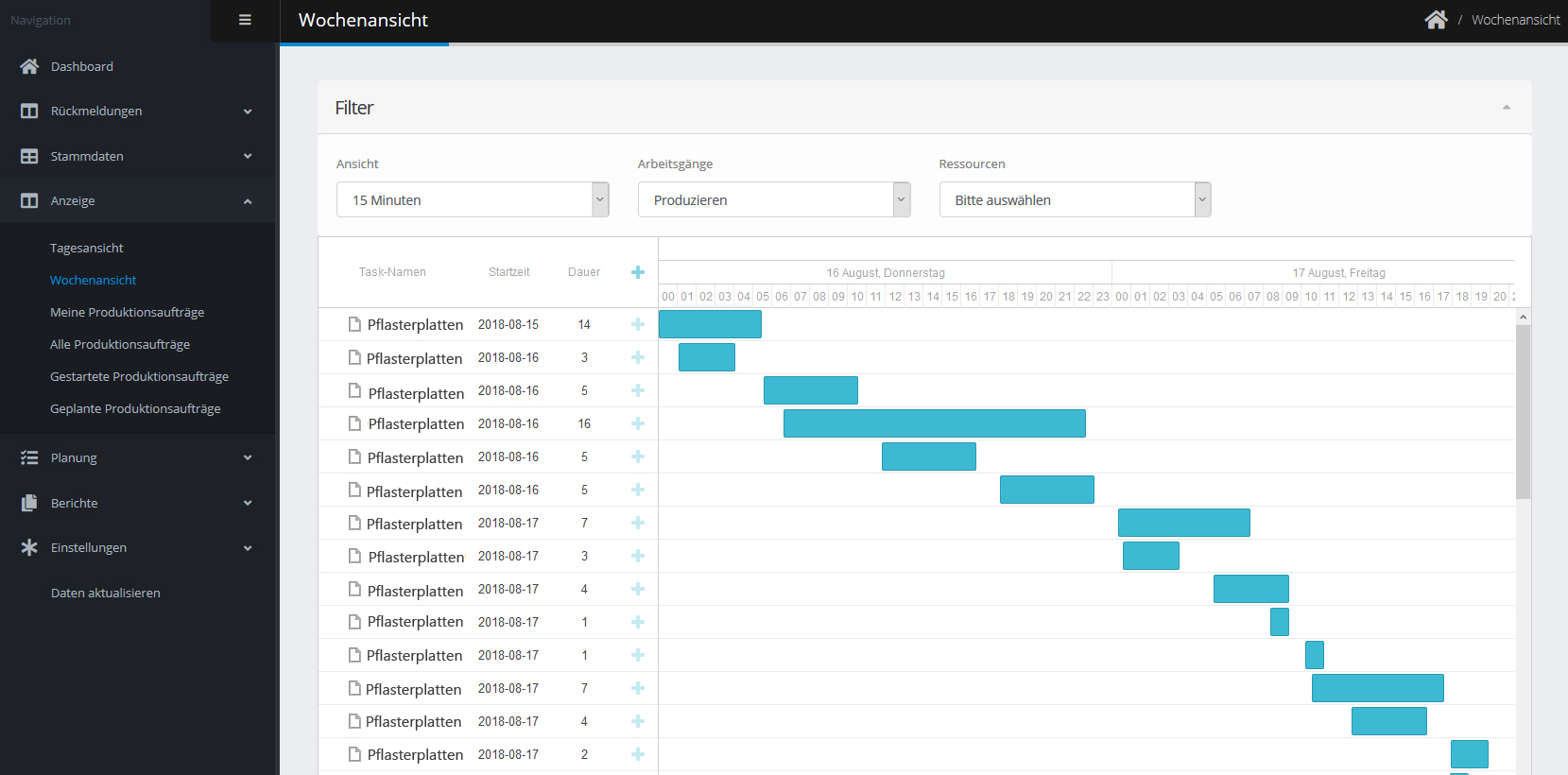Image resolution: width=1568 pixels, height=775 pixels.
Task: Click the vertical scrollbar of the Gantt chart
Action: [1523, 412]
